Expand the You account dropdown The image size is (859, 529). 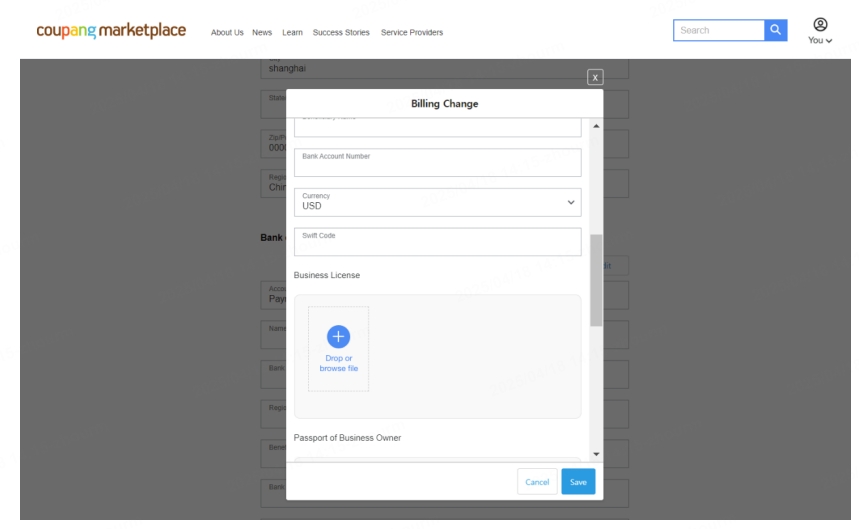click(820, 41)
